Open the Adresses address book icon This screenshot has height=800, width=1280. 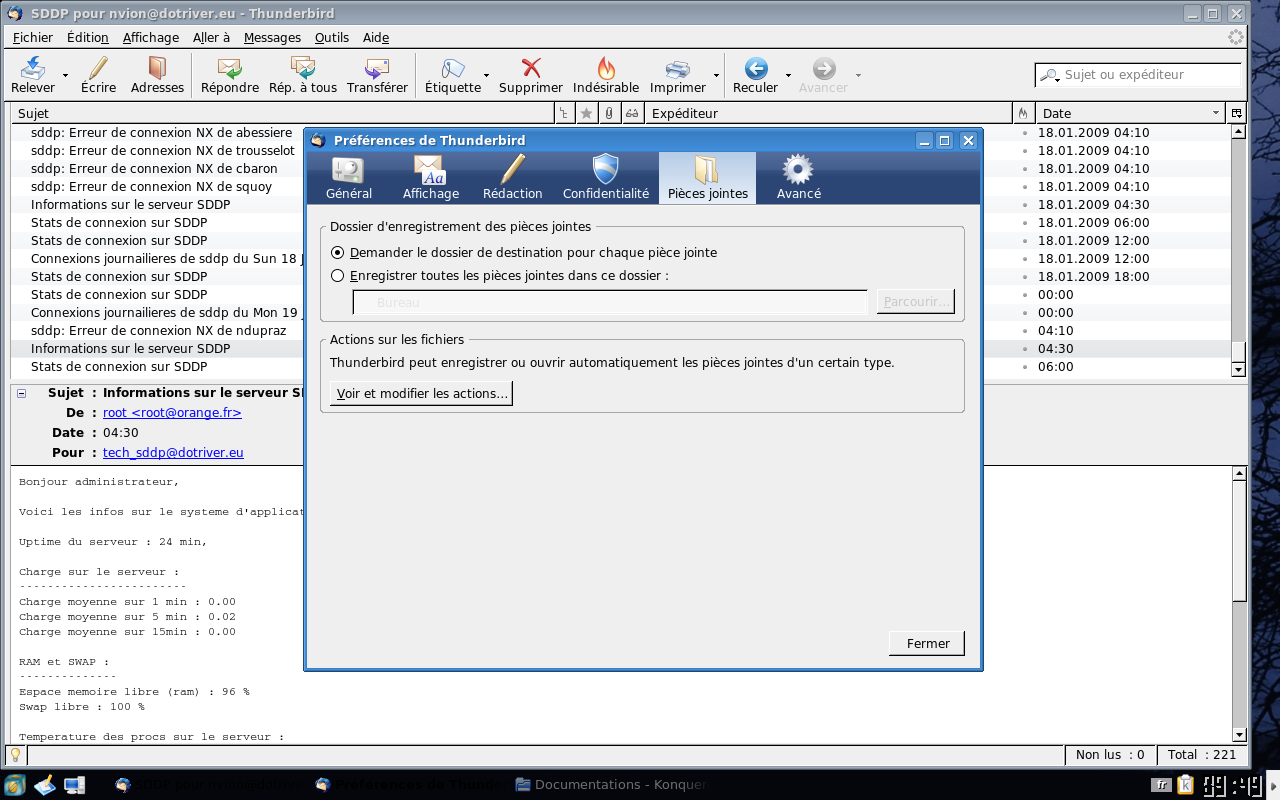click(157, 69)
